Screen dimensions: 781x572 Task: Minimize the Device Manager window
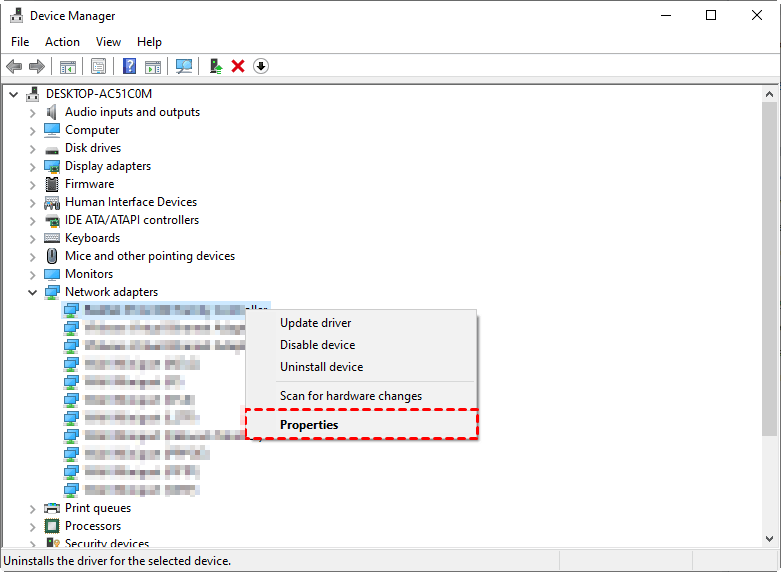(x=666, y=15)
